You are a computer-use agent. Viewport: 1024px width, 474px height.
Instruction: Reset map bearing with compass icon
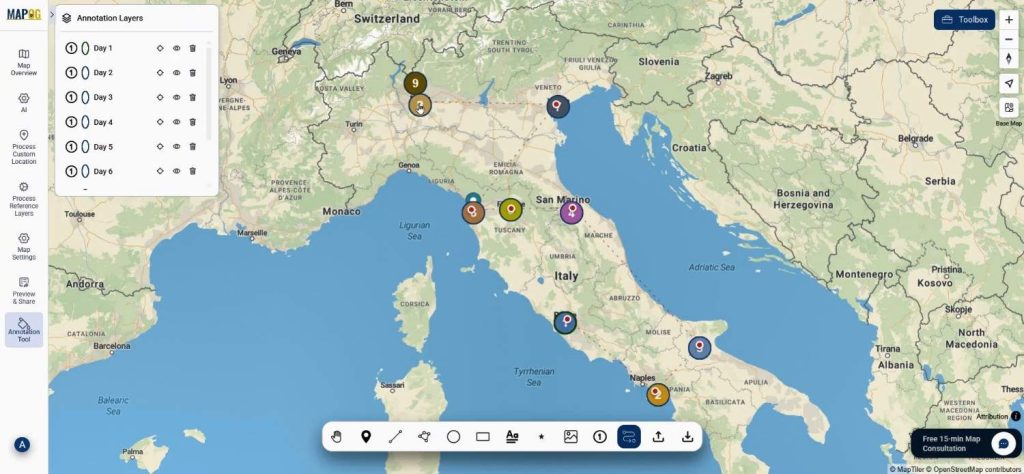pyautogui.click(x=1008, y=58)
